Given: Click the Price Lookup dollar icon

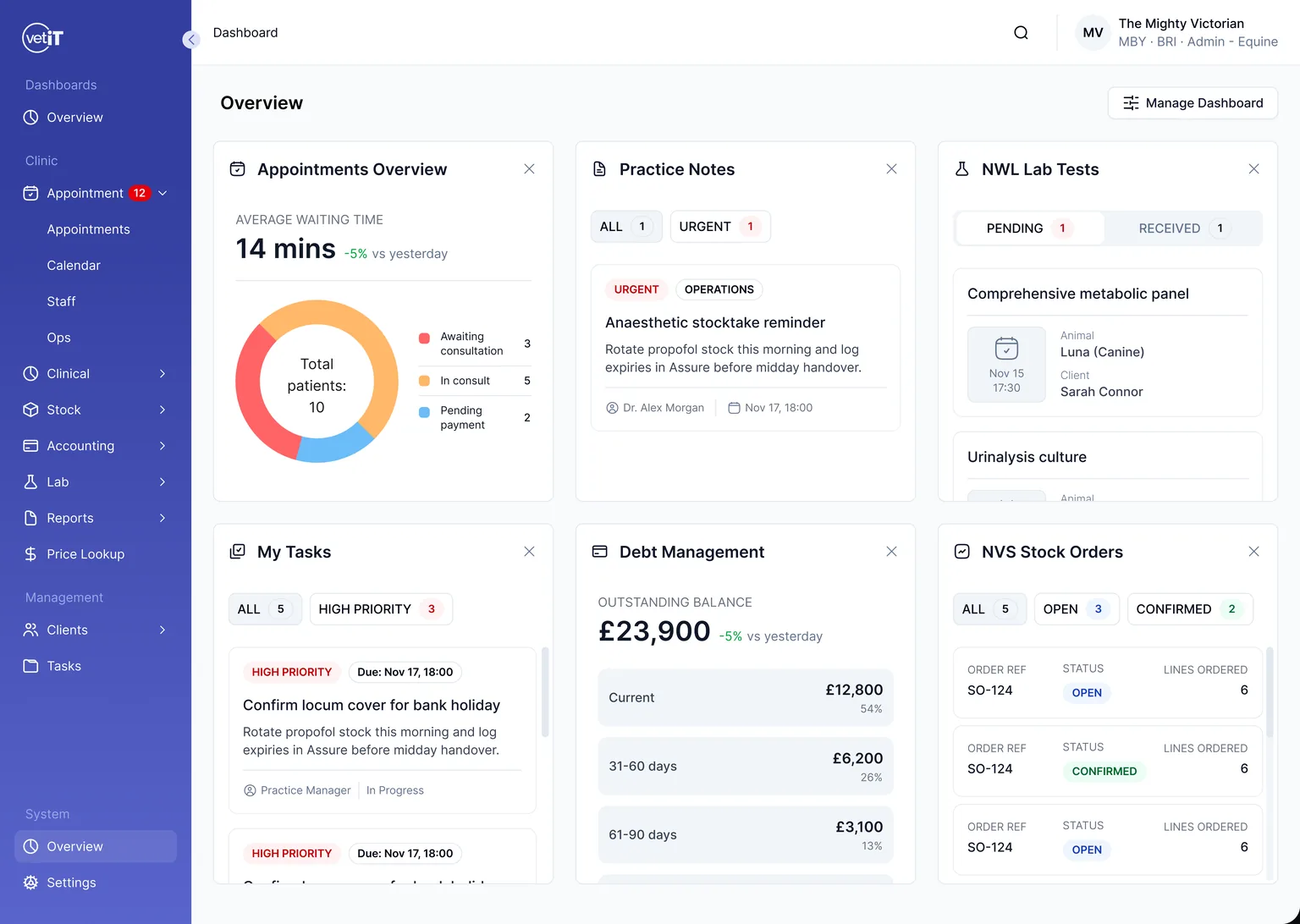Looking at the screenshot, I should tap(30, 554).
